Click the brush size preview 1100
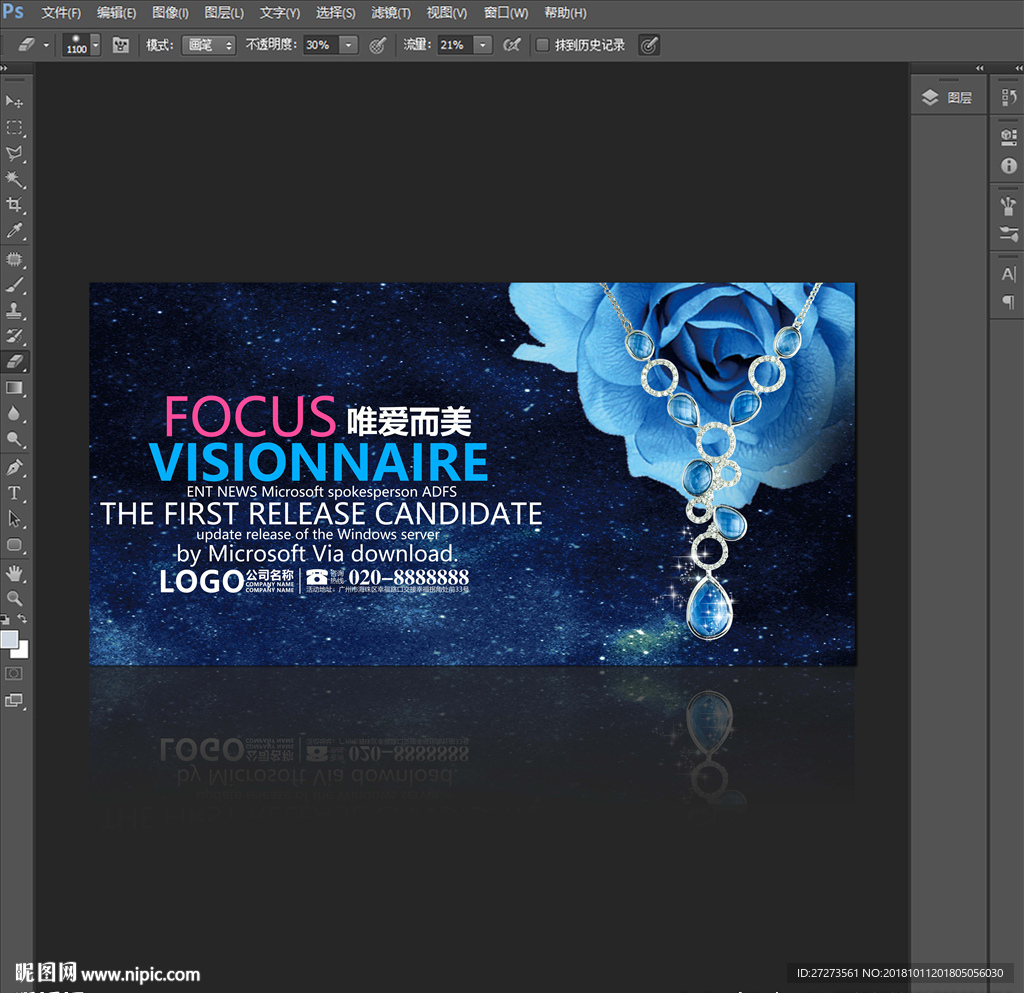 pos(76,45)
